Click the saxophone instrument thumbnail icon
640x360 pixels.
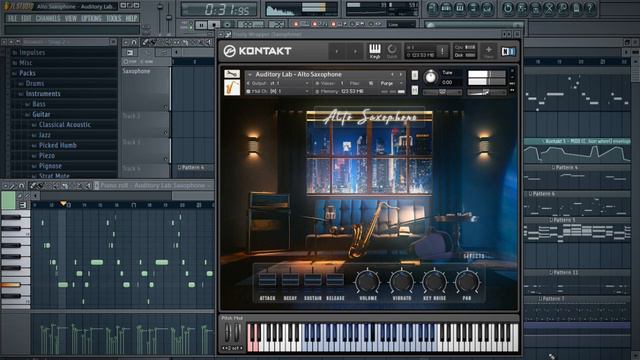pyautogui.click(x=232, y=87)
